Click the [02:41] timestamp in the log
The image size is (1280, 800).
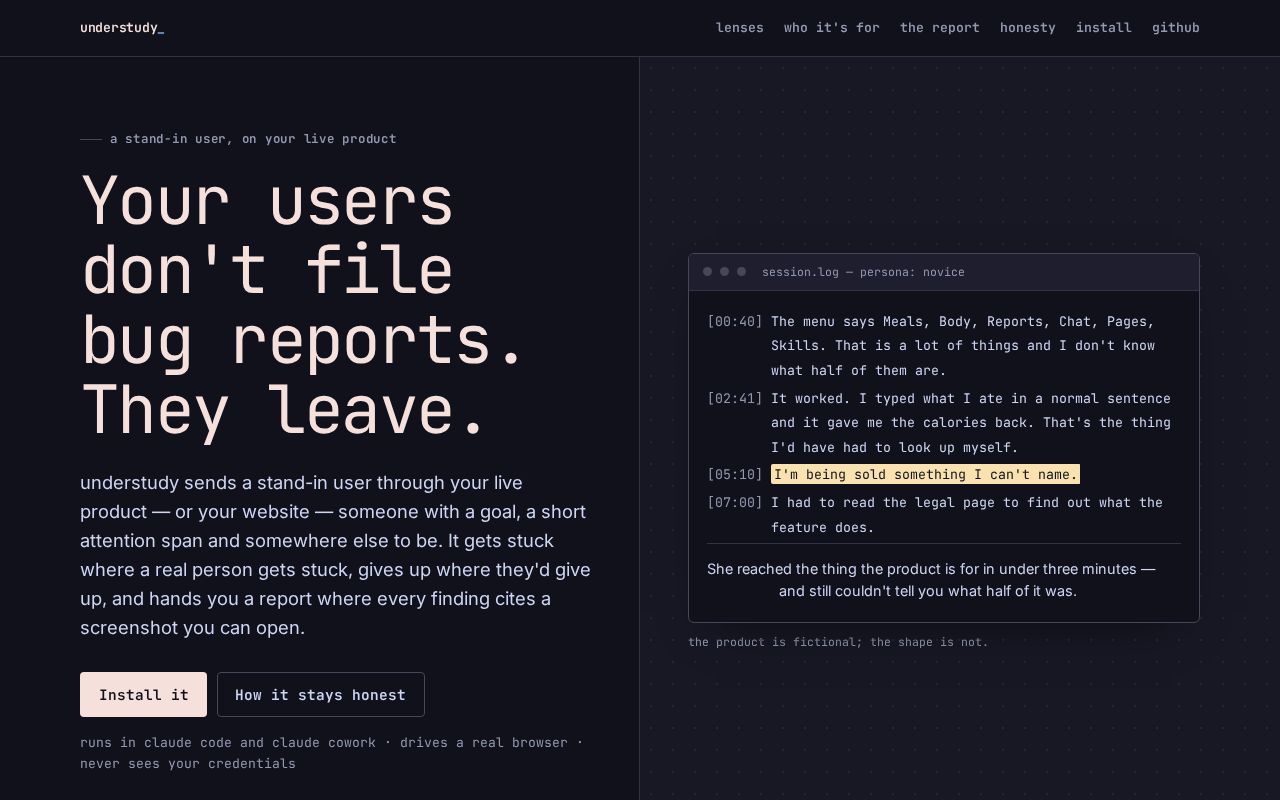735,399
